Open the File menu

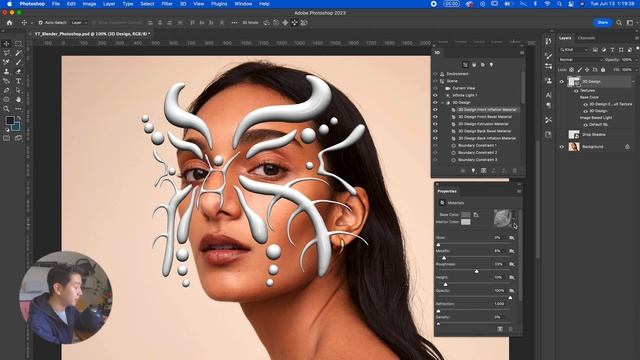click(x=56, y=4)
